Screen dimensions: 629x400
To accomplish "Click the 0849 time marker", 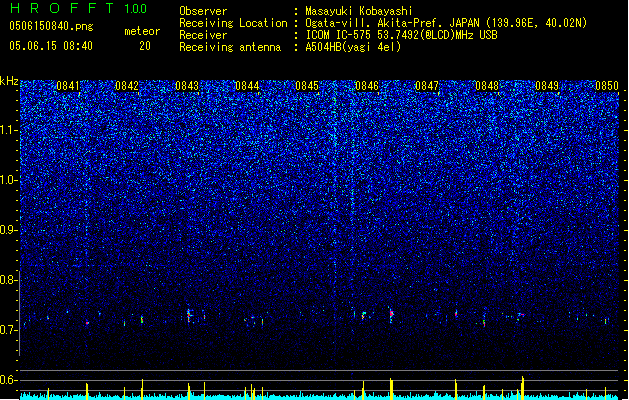I will [547, 86].
